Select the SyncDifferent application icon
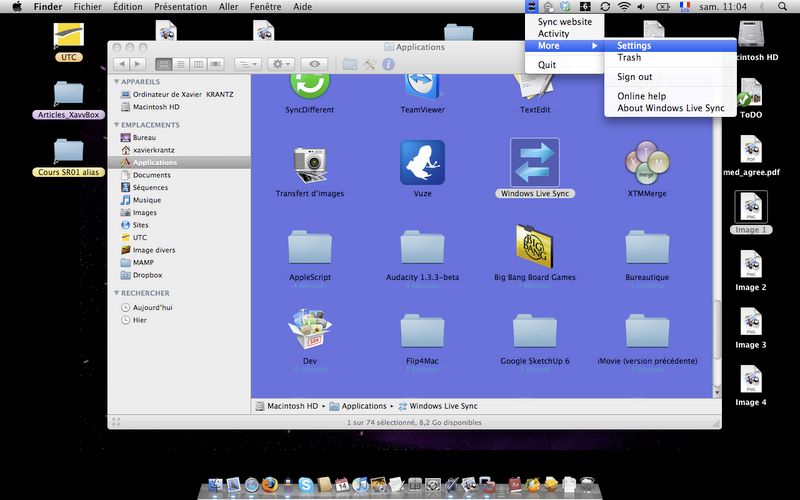Image resolution: width=800 pixels, height=500 pixels. tap(310, 87)
